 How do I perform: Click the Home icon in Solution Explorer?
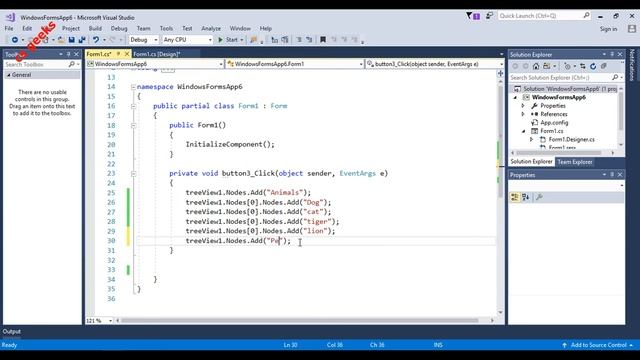click(536, 66)
